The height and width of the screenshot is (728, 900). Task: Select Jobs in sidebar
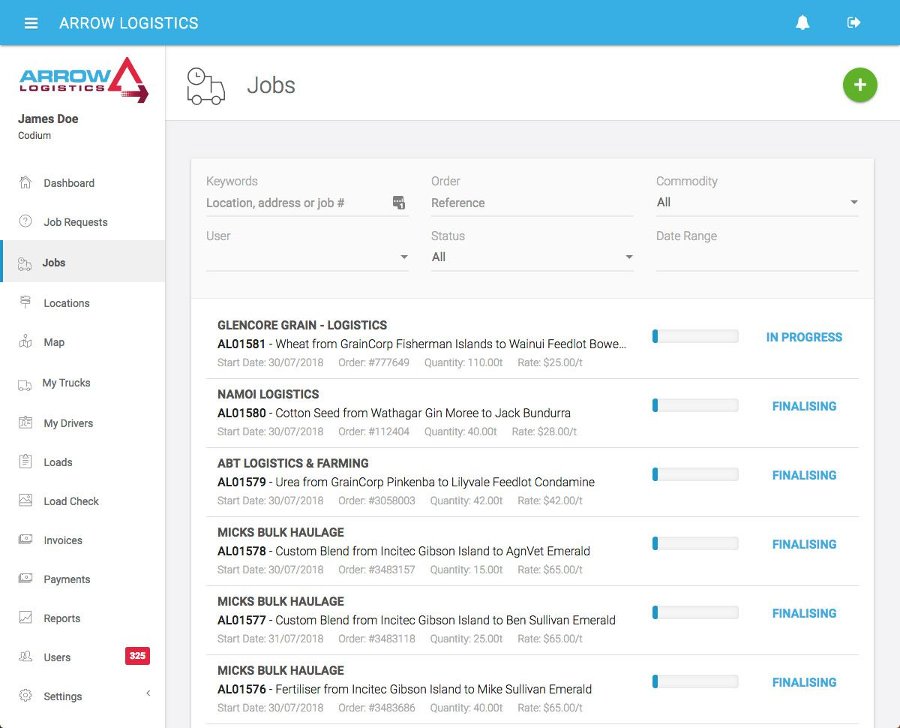click(53, 262)
